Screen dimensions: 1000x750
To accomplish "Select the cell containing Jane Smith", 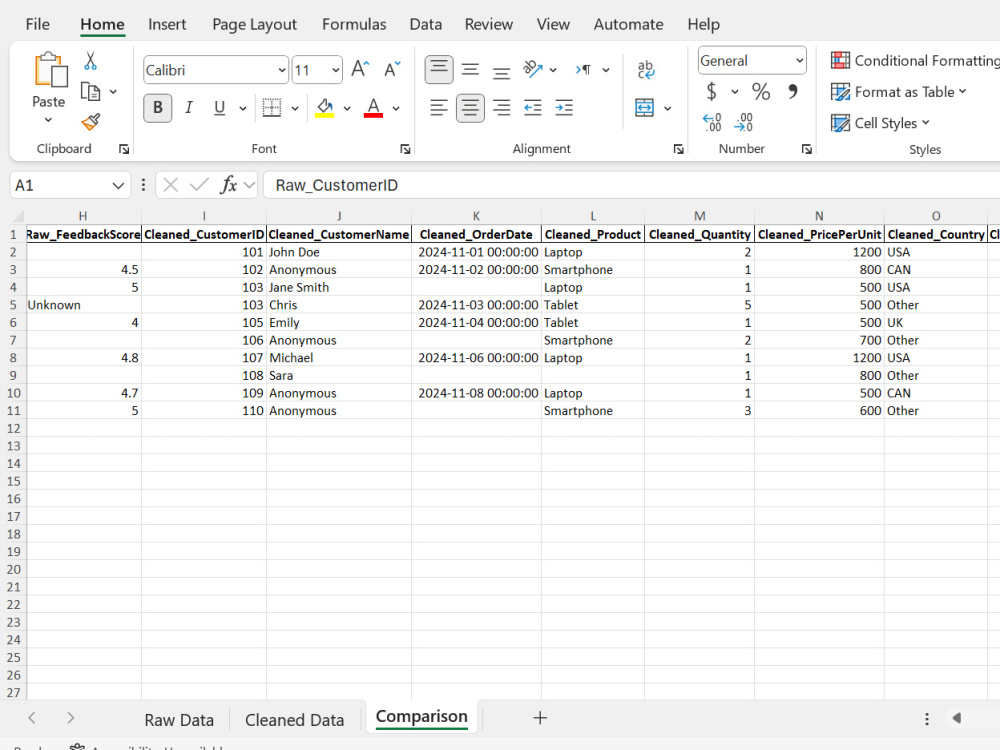I will click(x=339, y=288).
